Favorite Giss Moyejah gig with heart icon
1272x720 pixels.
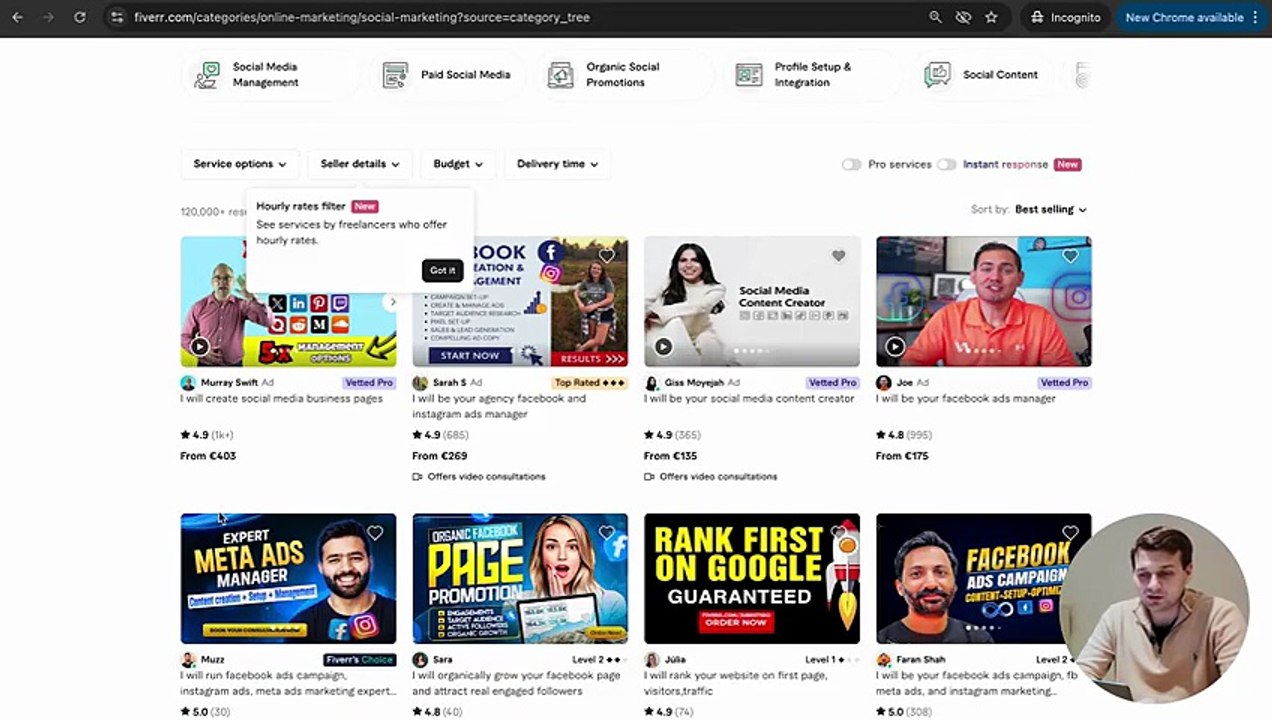tap(838, 256)
